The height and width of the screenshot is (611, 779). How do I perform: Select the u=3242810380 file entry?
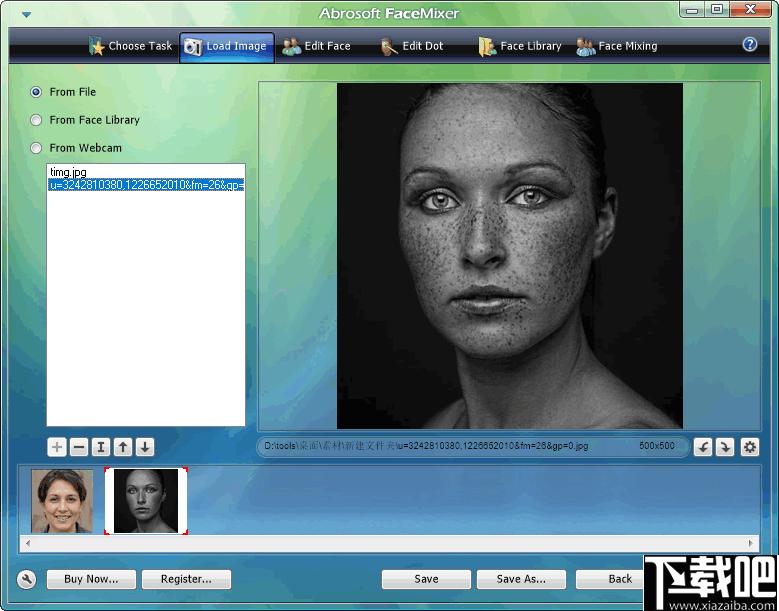click(146, 185)
